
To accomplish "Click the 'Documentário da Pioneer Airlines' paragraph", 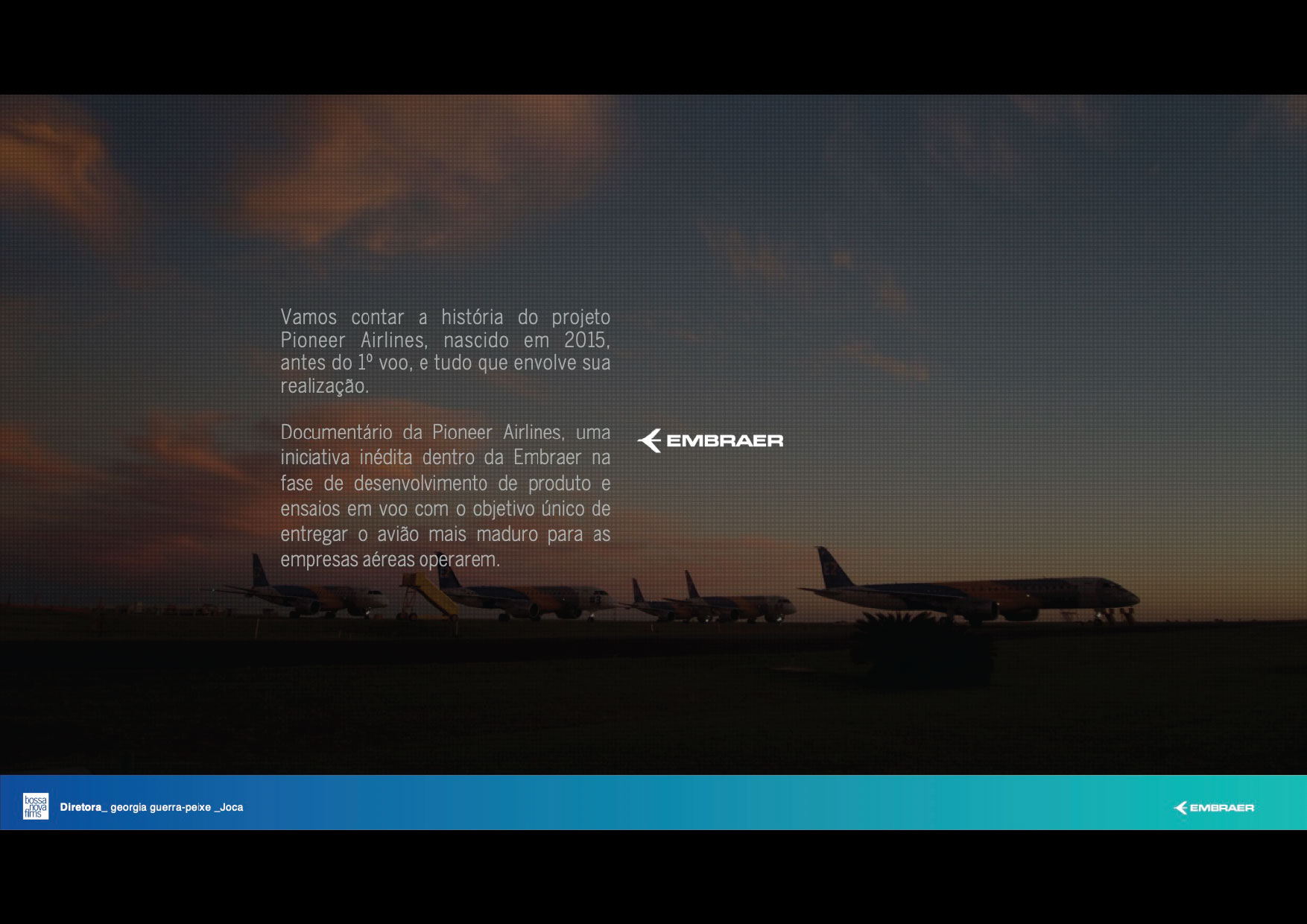I will pos(445,496).
